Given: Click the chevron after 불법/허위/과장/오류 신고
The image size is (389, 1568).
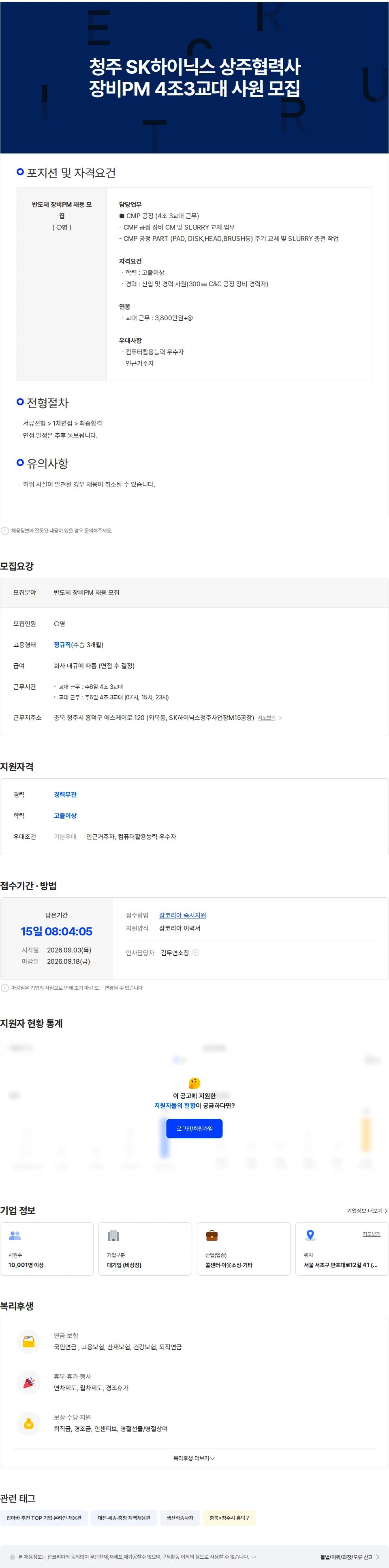Looking at the screenshot, I should tap(377, 1556).
